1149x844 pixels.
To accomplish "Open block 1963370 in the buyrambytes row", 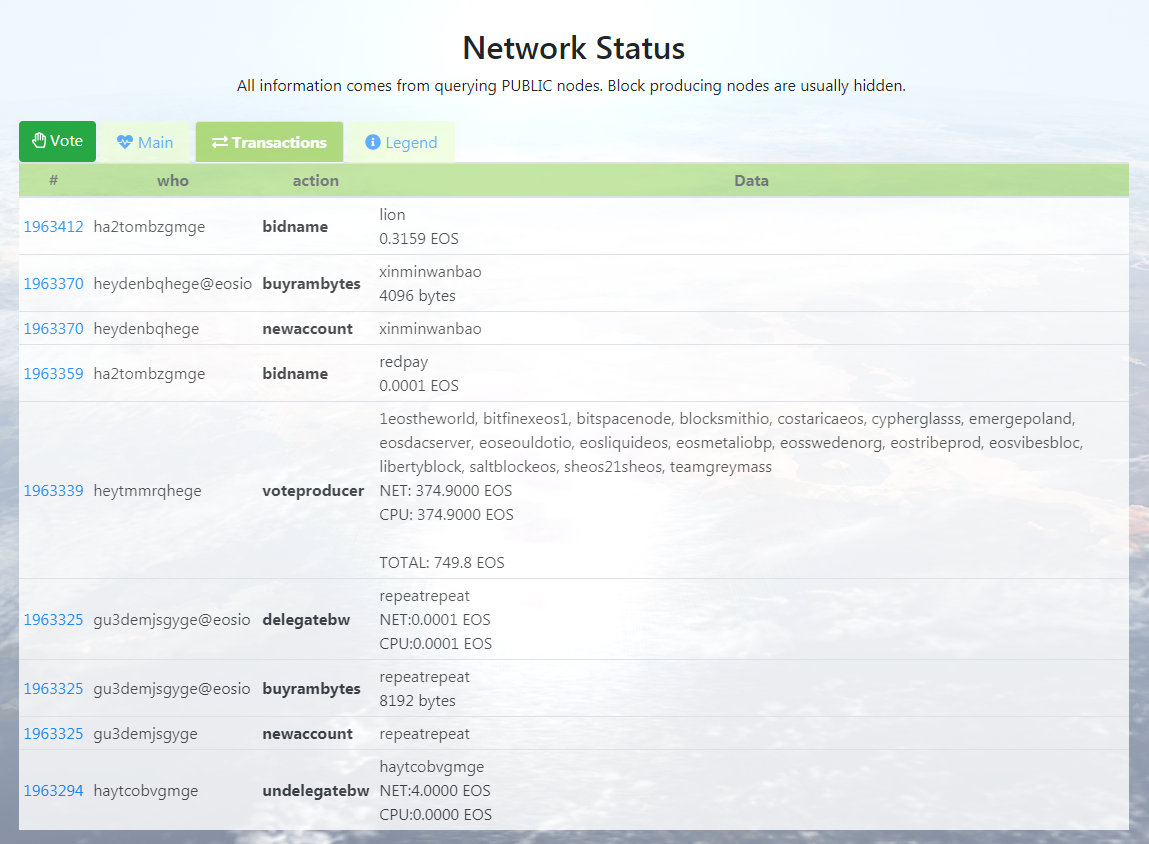I will pos(54,284).
